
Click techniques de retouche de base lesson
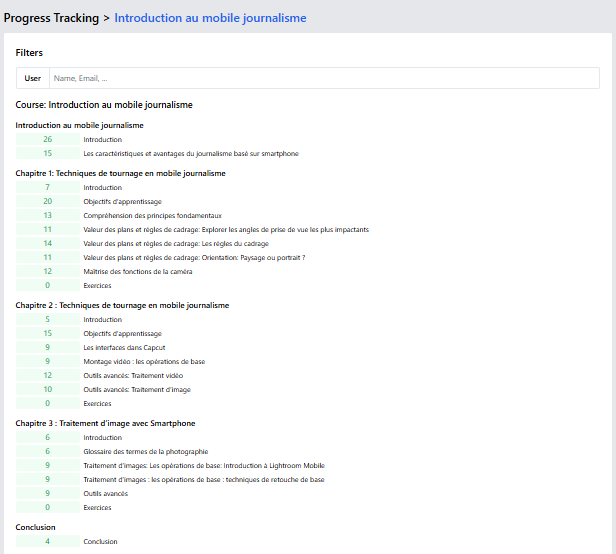(203, 479)
